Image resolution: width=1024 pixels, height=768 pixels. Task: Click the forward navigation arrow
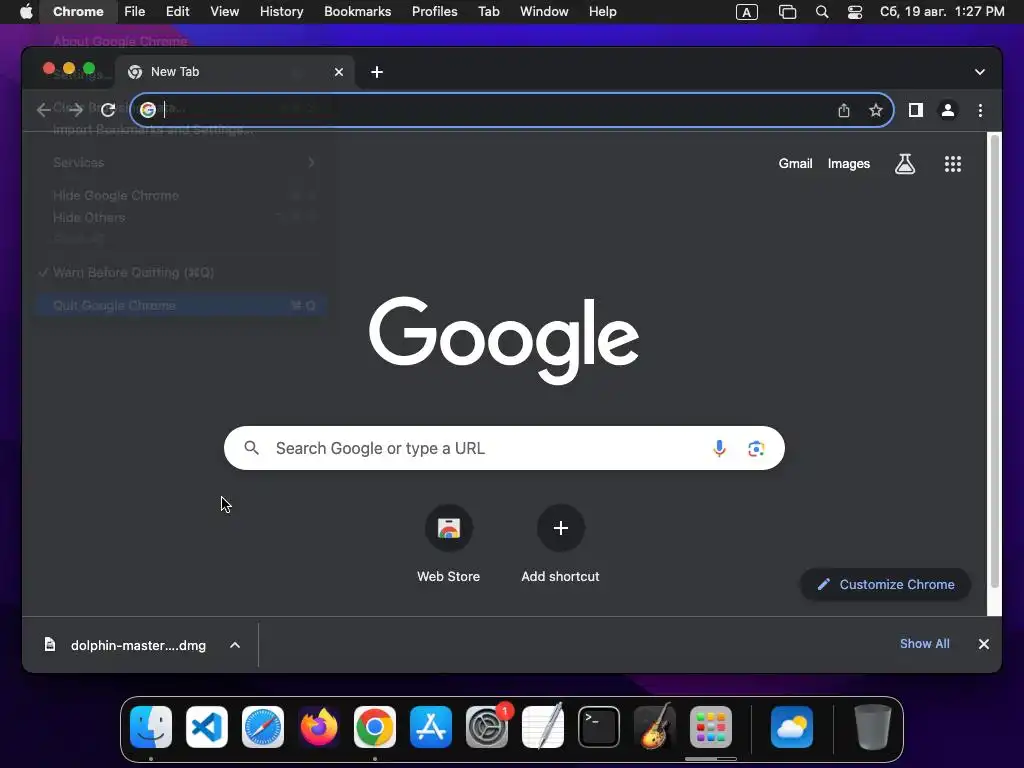[76, 110]
